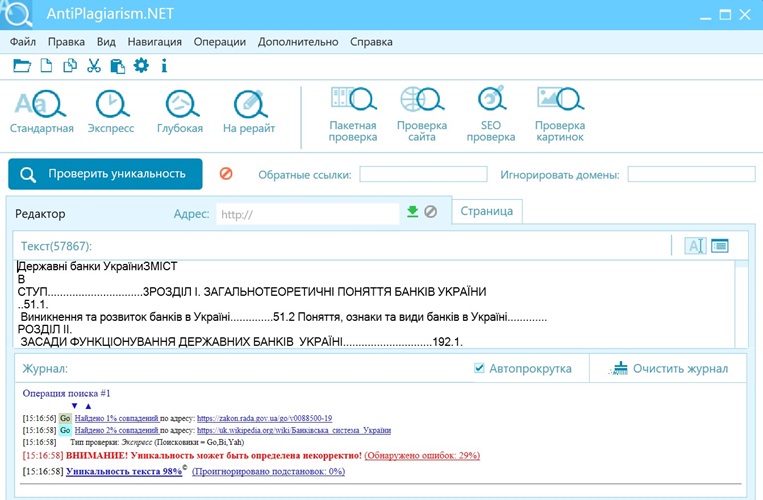Image resolution: width=763 pixels, height=500 pixels.
Task: Toggle Автопрокрутка checkbox
Action: click(x=479, y=368)
